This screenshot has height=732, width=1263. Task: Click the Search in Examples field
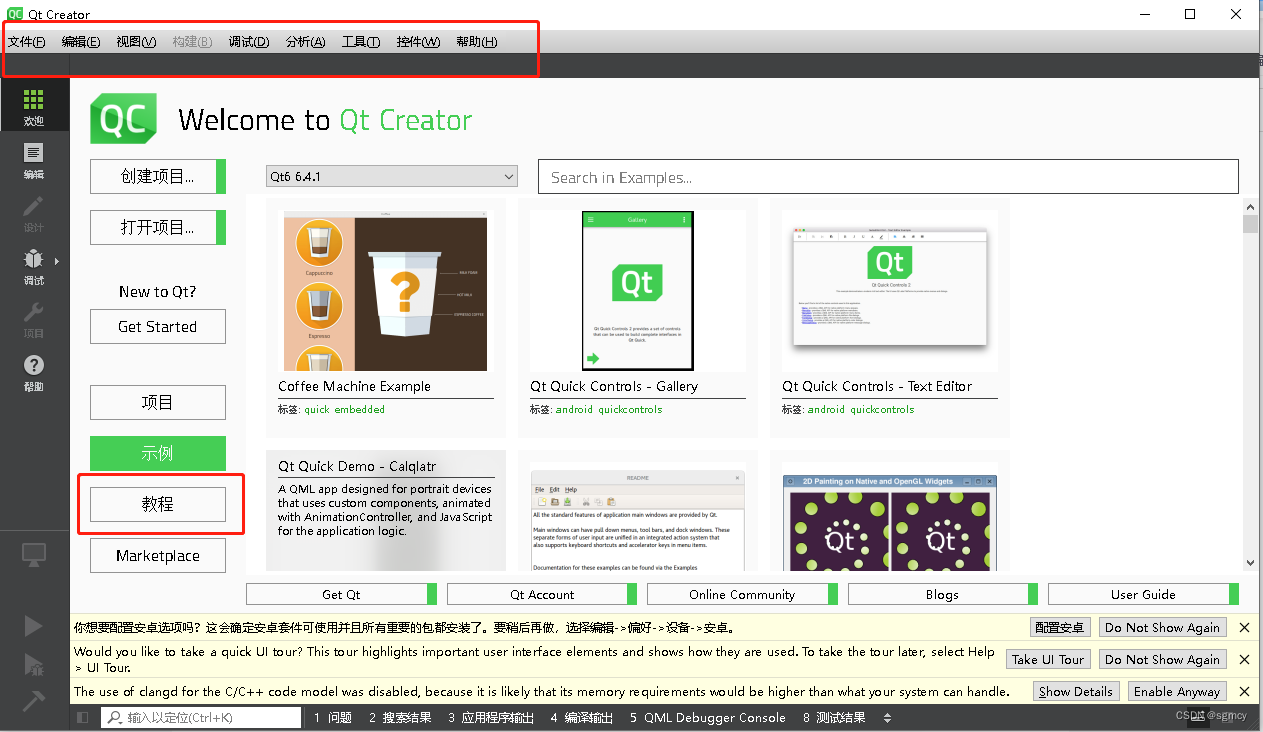[x=888, y=177]
